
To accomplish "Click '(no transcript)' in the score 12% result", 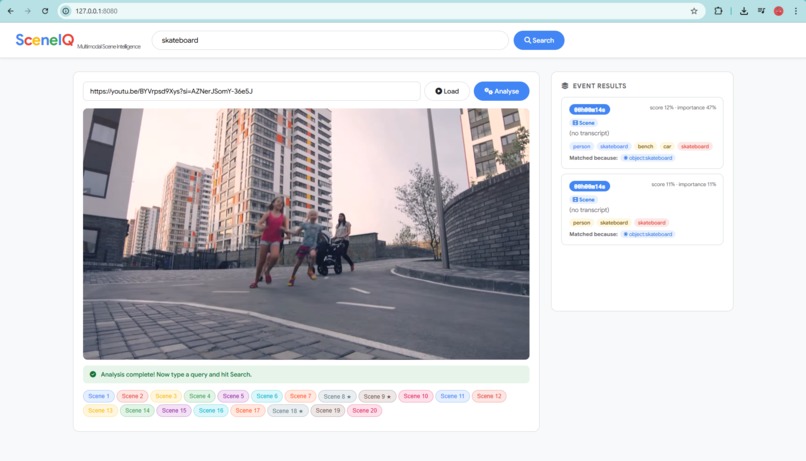I will 589,133.
